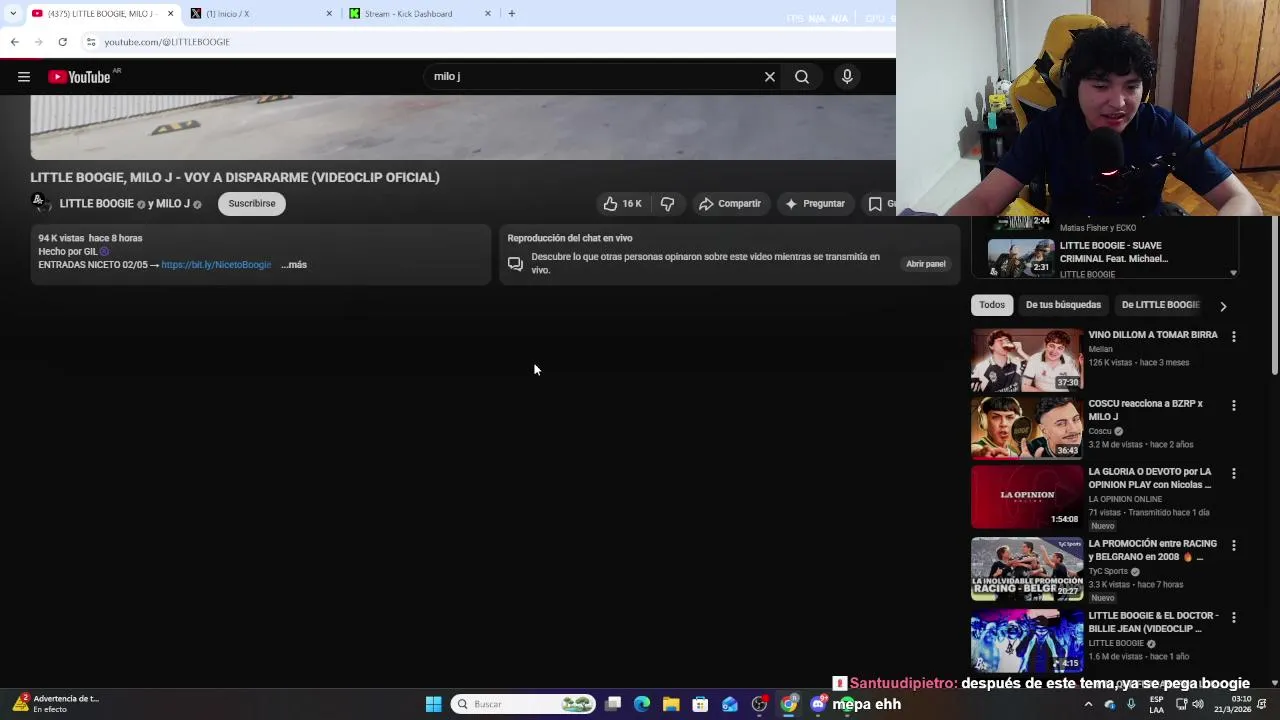Close the Kick Dashboard tab
The height and width of the screenshot is (720, 1280).
pos(488,14)
